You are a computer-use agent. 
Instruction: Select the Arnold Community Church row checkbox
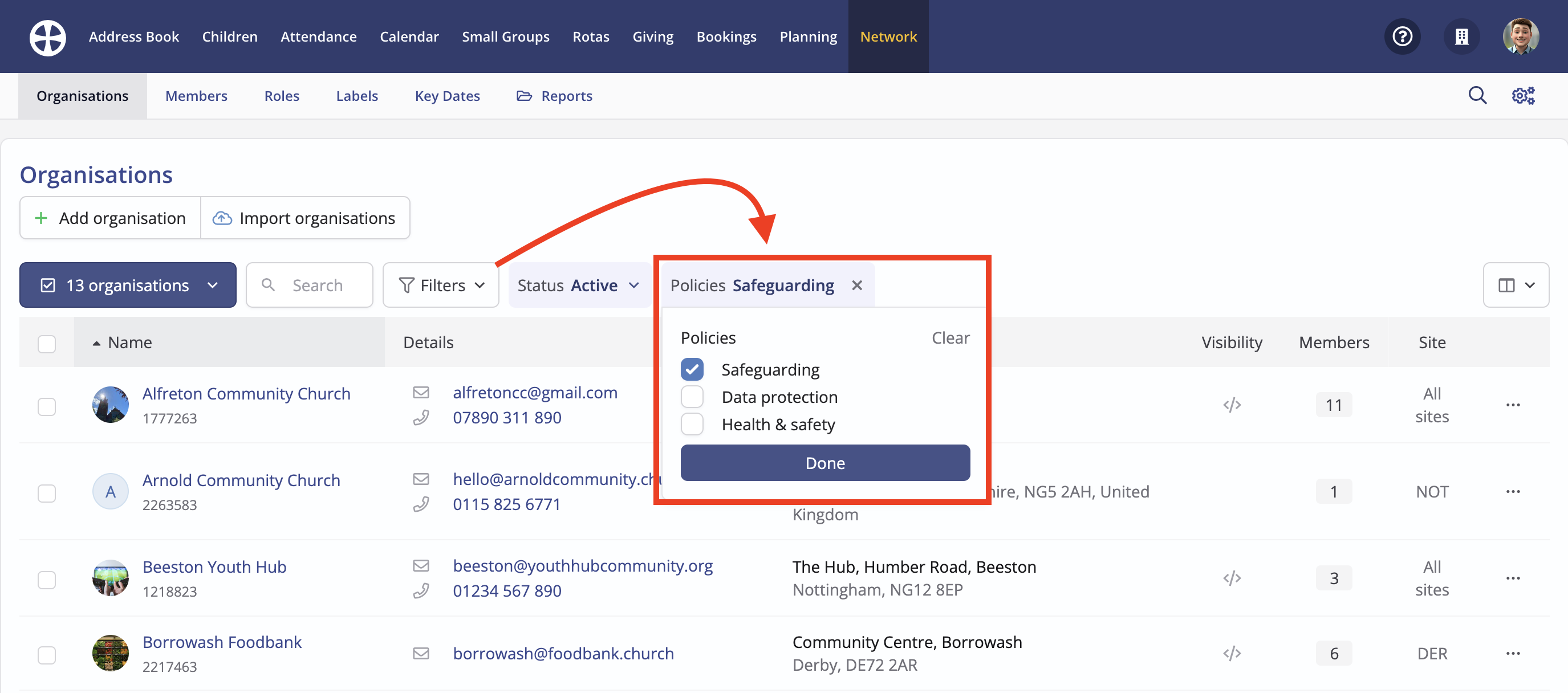click(47, 493)
